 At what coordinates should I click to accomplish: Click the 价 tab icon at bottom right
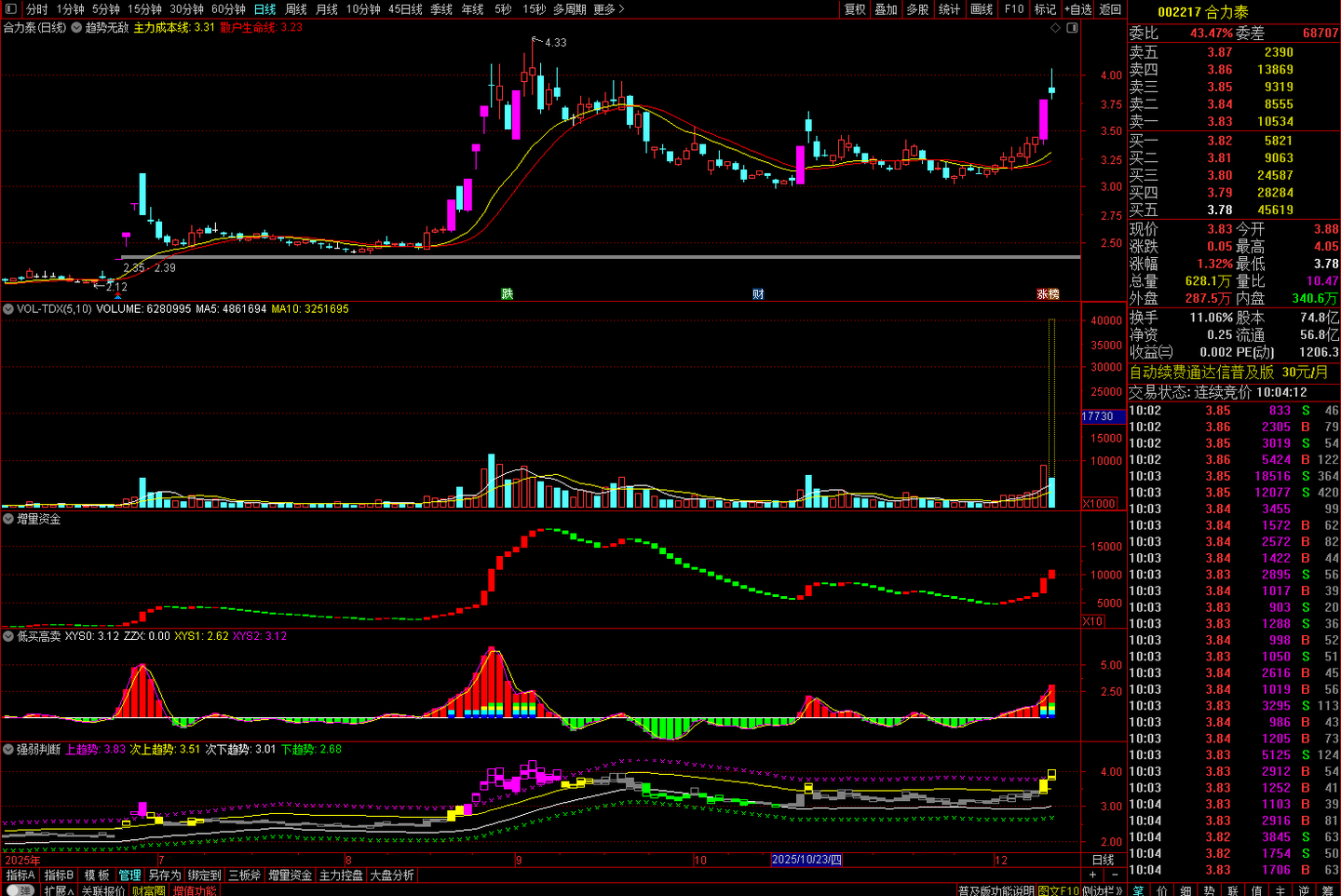coord(1162,890)
